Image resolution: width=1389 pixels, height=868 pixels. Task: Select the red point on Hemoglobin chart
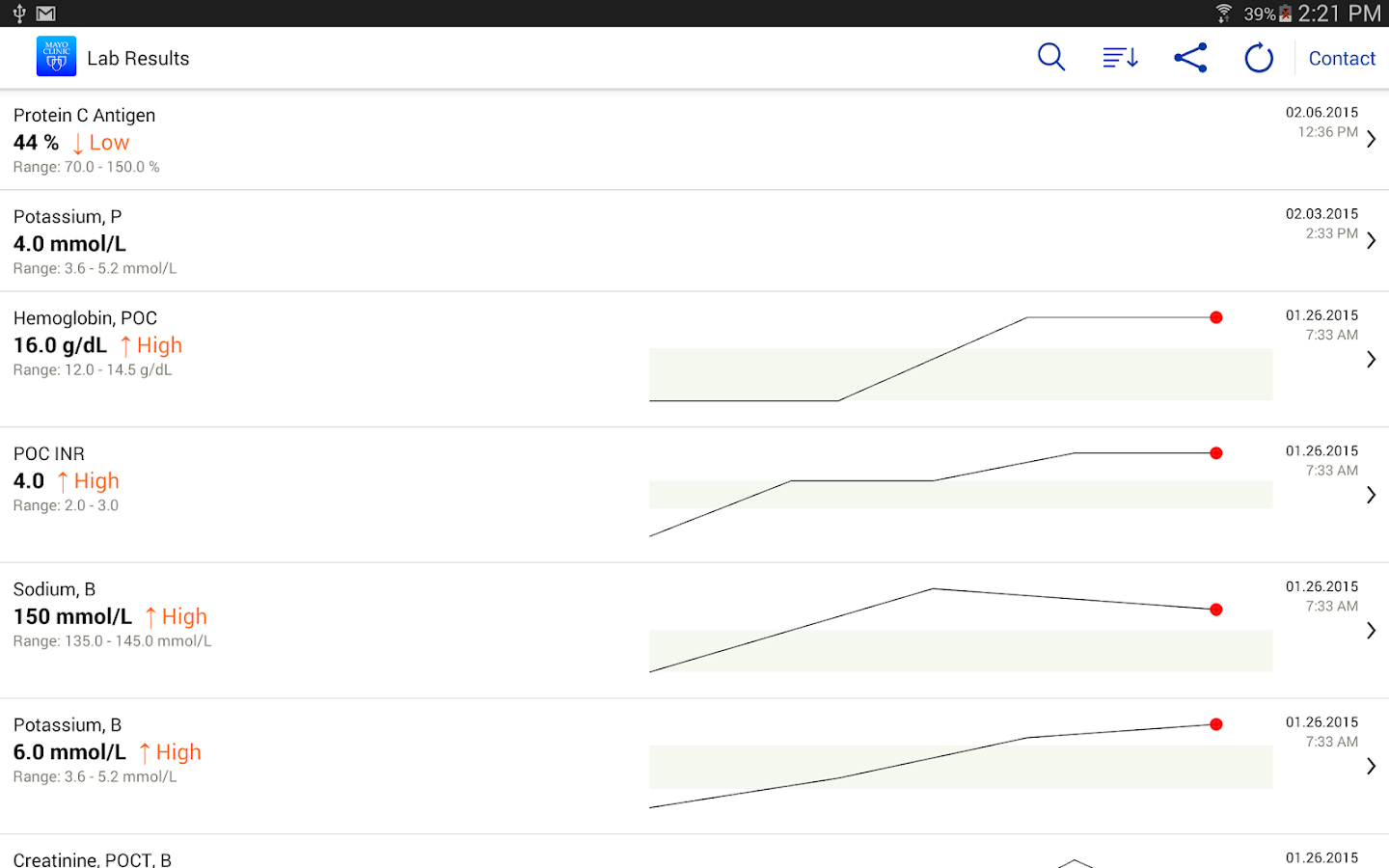point(1216,317)
